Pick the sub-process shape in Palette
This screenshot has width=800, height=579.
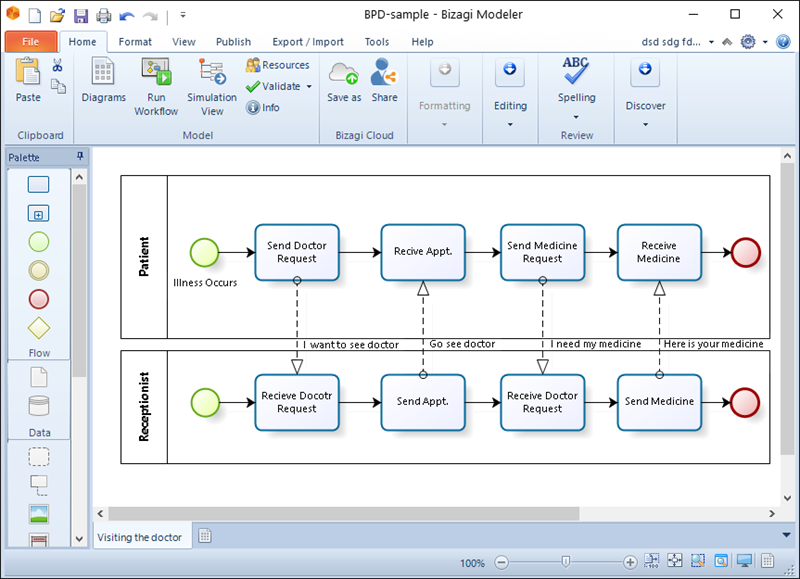coord(38,213)
